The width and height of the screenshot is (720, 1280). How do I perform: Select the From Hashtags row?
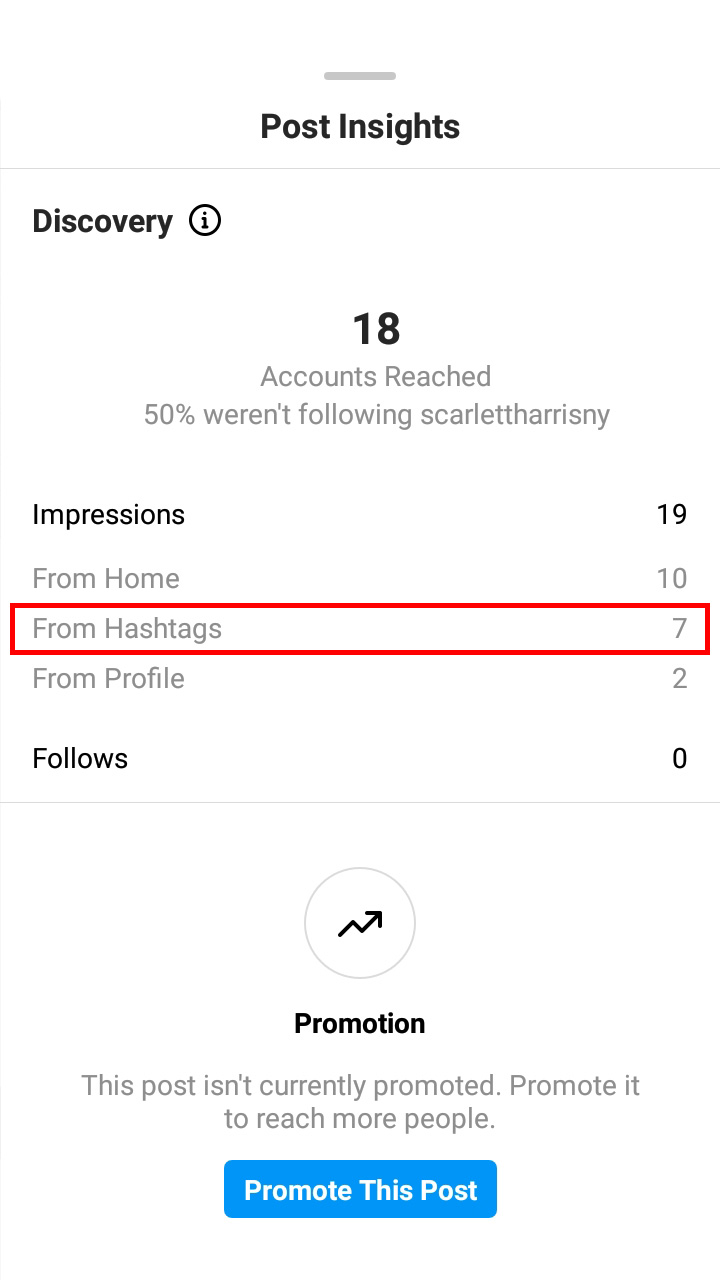(x=360, y=628)
